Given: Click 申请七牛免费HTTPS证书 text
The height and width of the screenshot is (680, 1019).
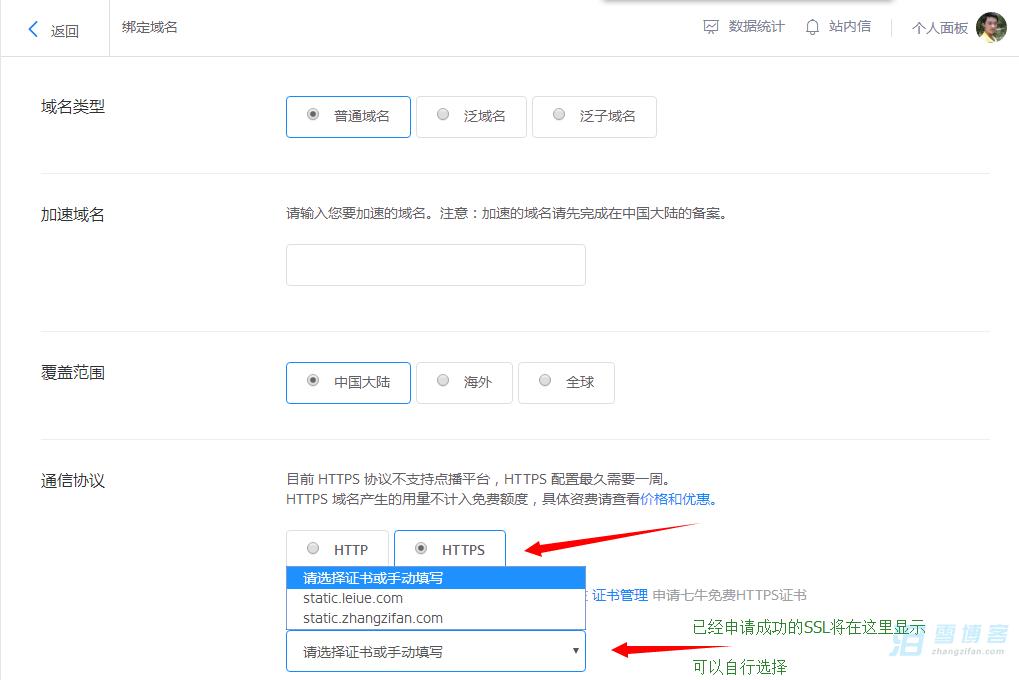Looking at the screenshot, I should pyautogui.click(x=729, y=595).
